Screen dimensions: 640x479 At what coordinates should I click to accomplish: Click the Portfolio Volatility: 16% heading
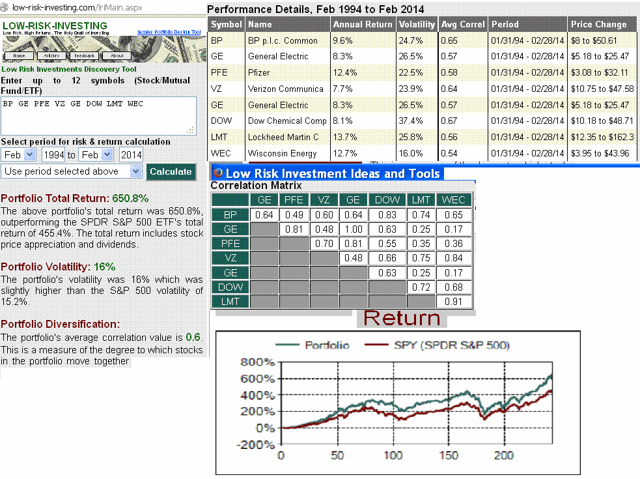58,267
